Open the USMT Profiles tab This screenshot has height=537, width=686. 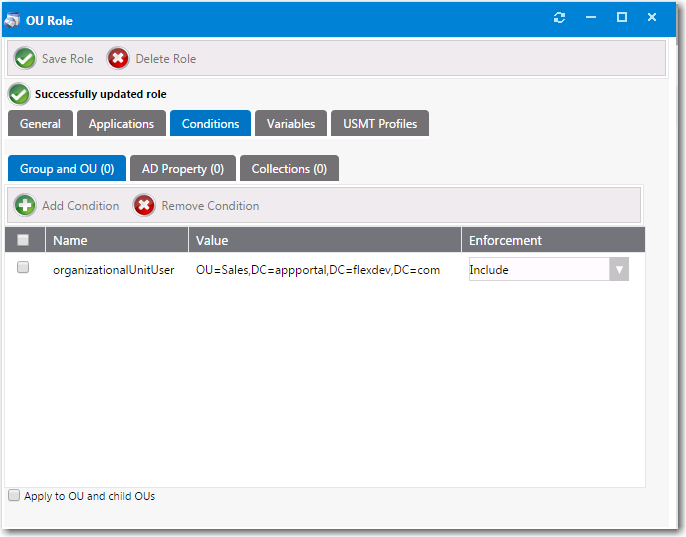pos(380,124)
